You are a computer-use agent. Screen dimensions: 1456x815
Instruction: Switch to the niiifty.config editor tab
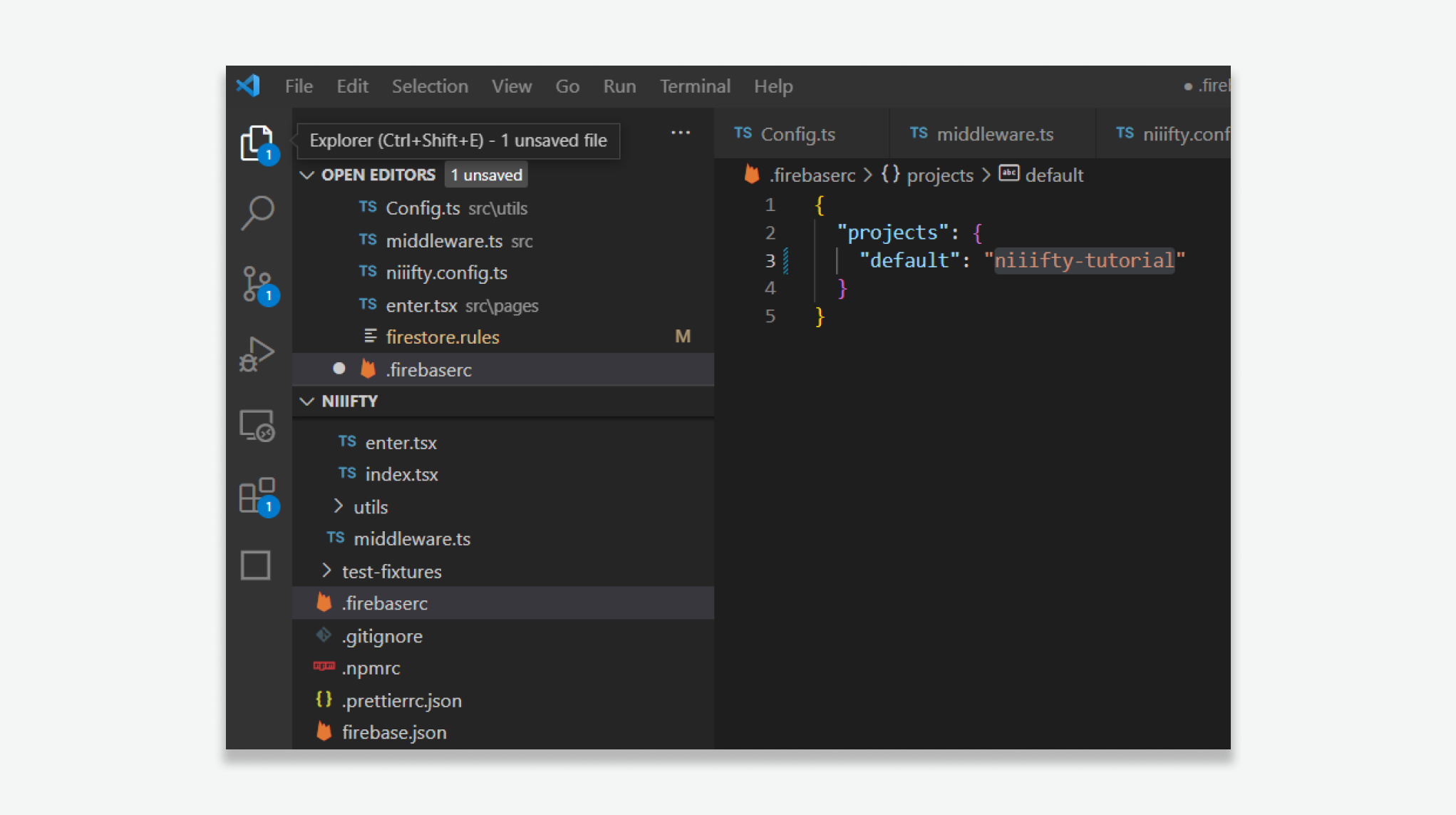pos(1164,133)
